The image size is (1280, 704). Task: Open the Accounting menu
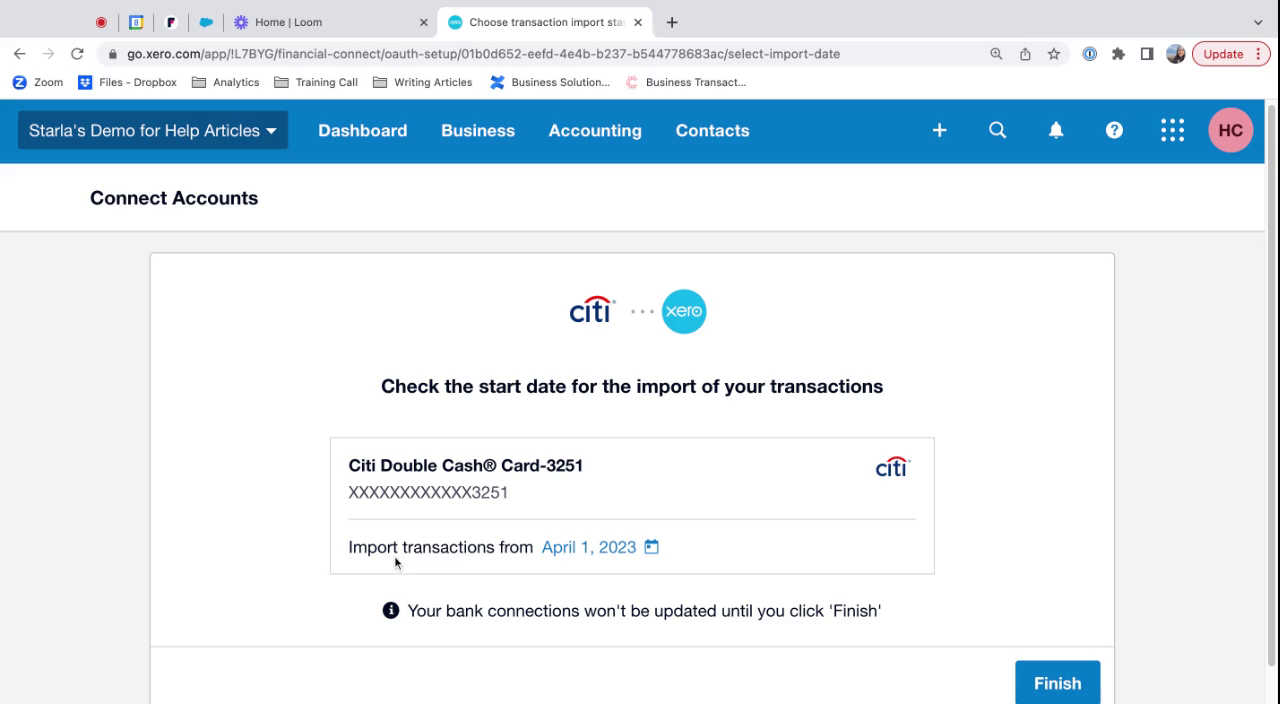(595, 131)
